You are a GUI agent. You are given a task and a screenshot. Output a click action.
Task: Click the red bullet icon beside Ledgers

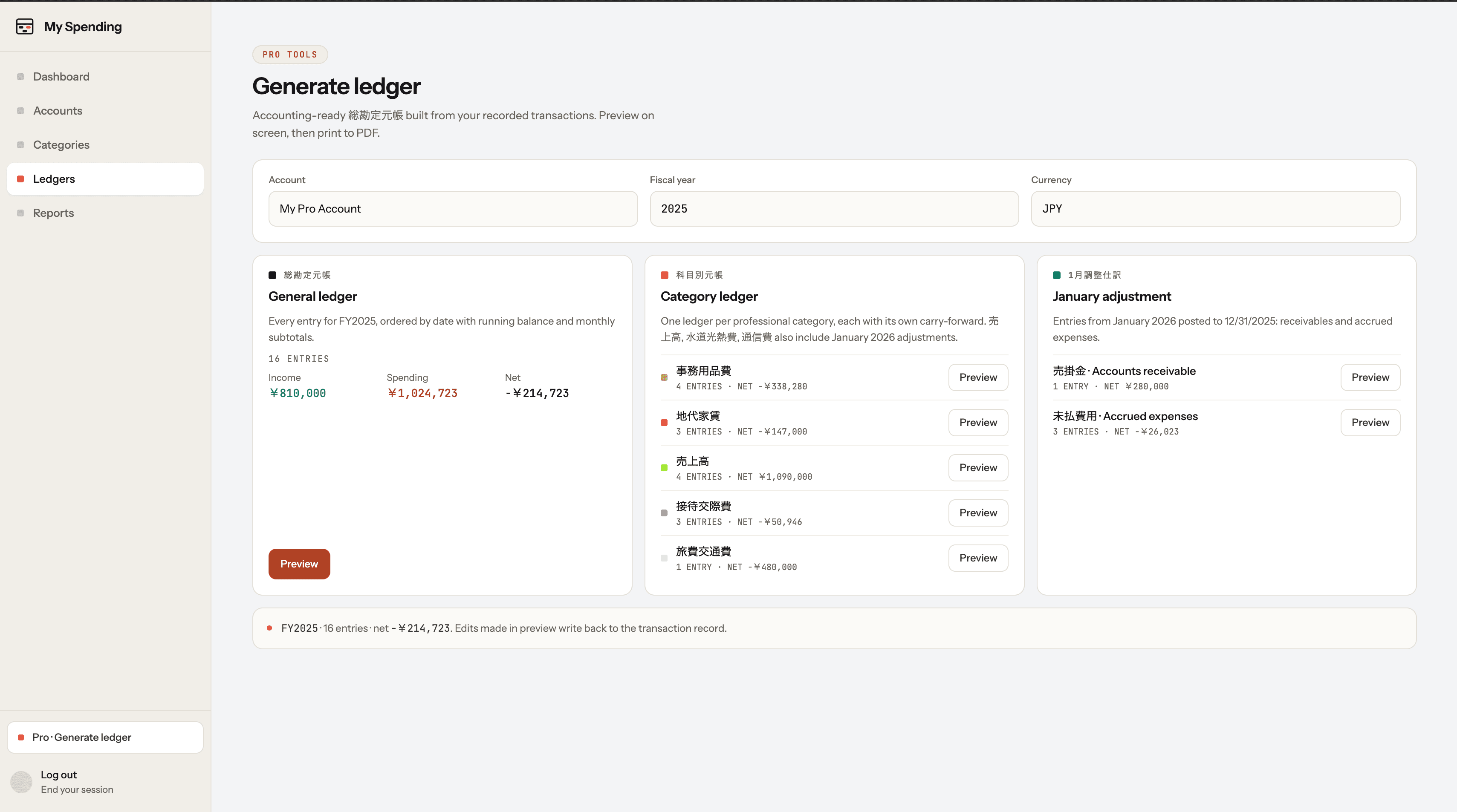coord(20,179)
